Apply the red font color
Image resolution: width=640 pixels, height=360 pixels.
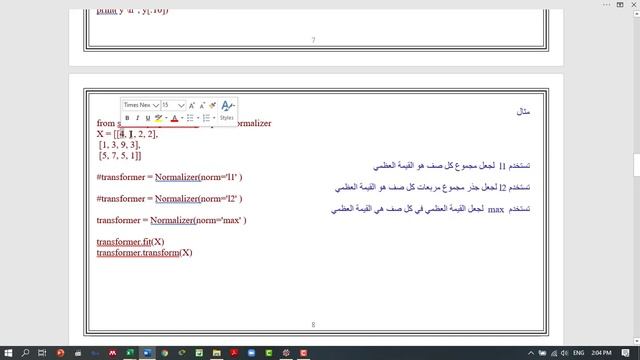[x=174, y=118]
